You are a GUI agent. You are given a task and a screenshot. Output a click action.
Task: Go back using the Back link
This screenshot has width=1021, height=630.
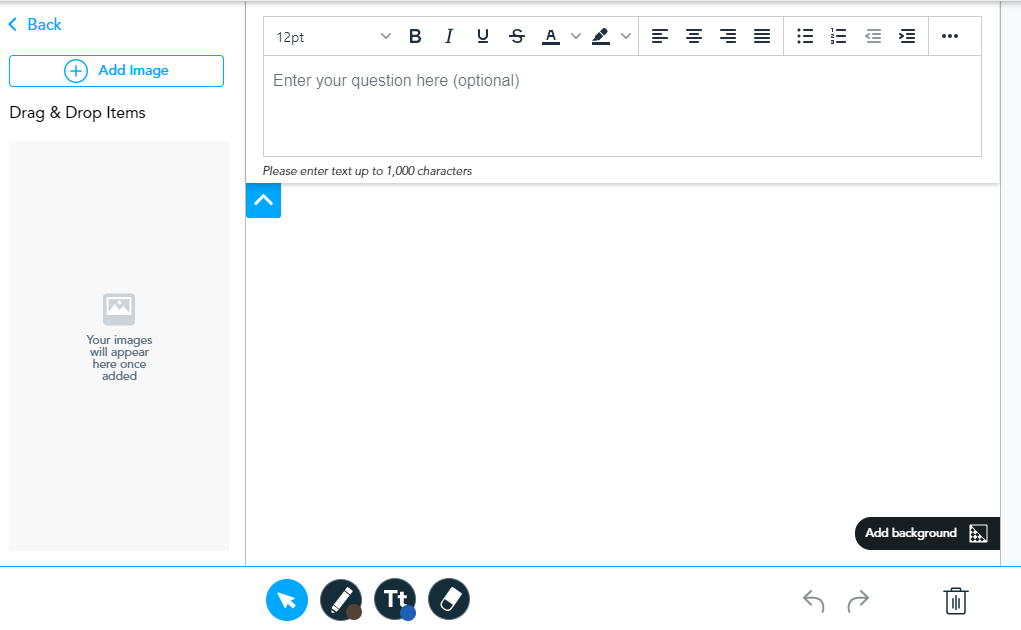point(35,25)
